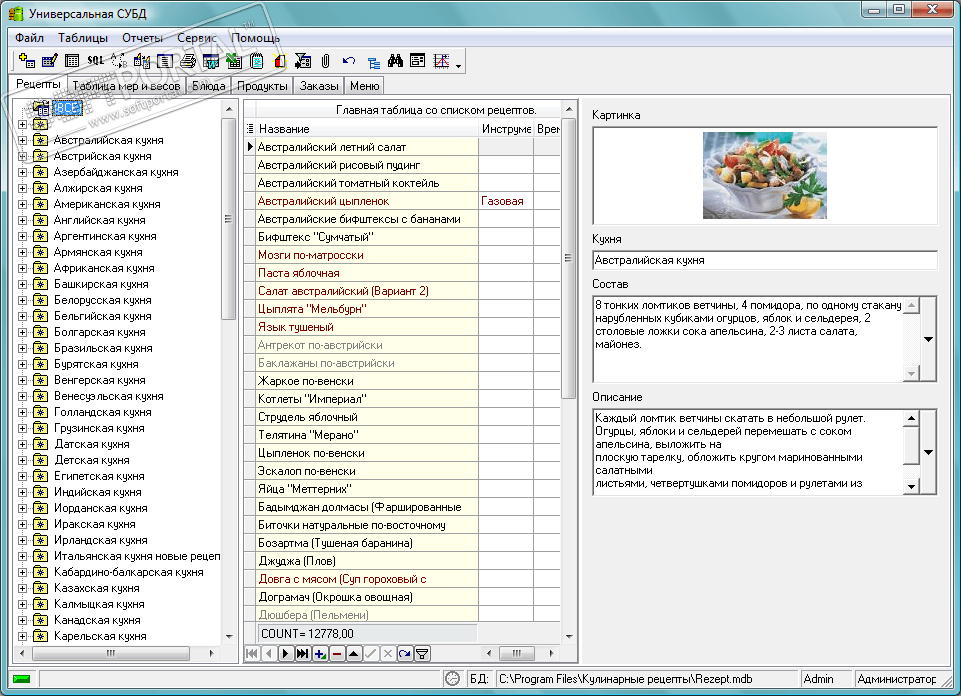Delete record with navigator minus button
Screen dimensions: 961x696
(x=336, y=654)
